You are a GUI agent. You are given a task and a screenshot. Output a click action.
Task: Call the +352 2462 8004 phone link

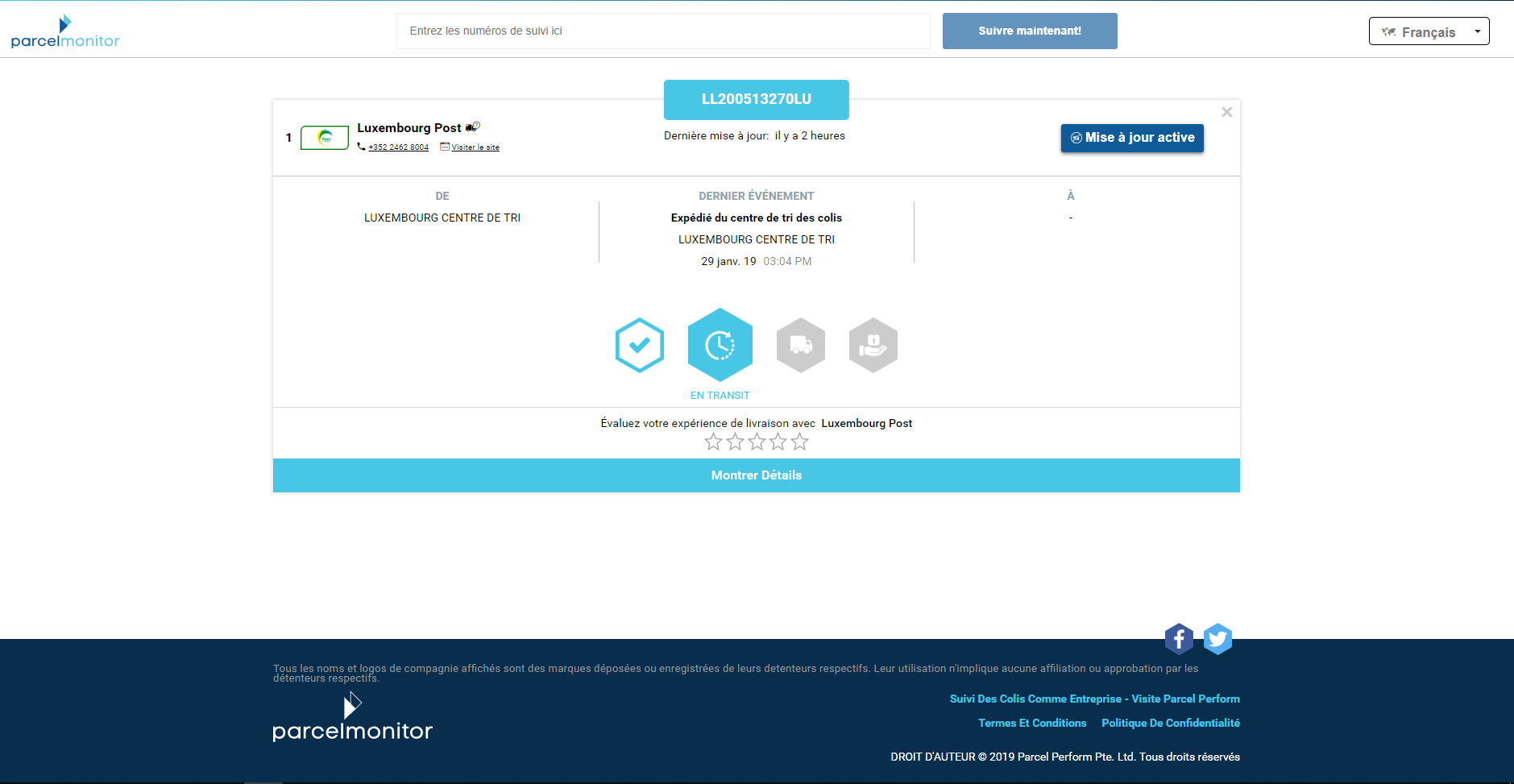(x=398, y=147)
